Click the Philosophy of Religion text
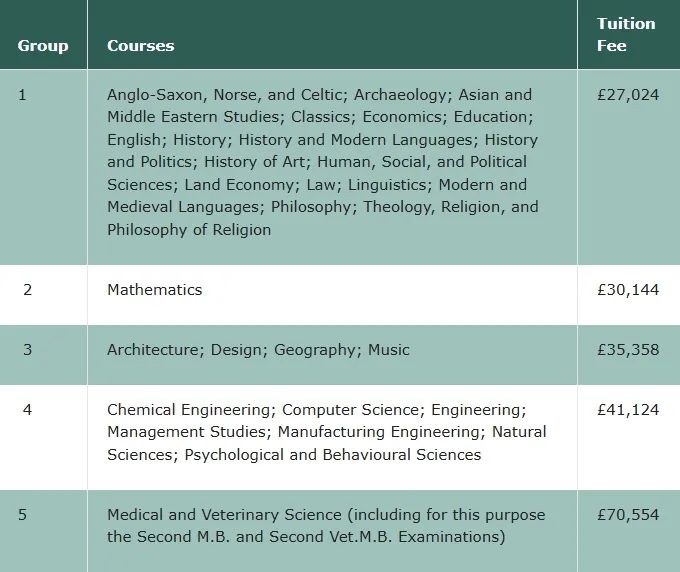This screenshot has width=680, height=572. point(189,230)
